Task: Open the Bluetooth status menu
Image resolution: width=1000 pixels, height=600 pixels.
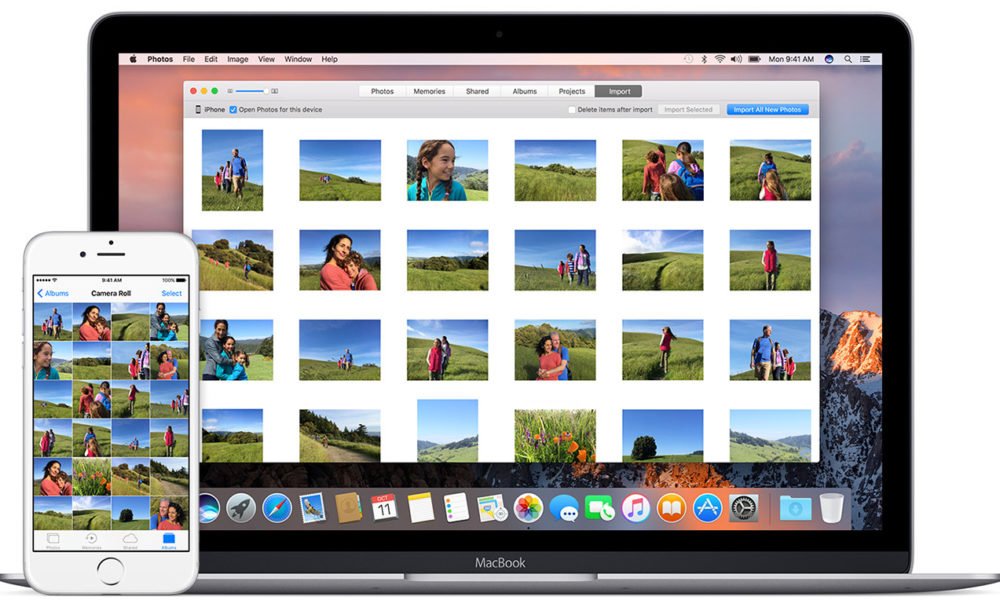Action: tap(703, 59)
